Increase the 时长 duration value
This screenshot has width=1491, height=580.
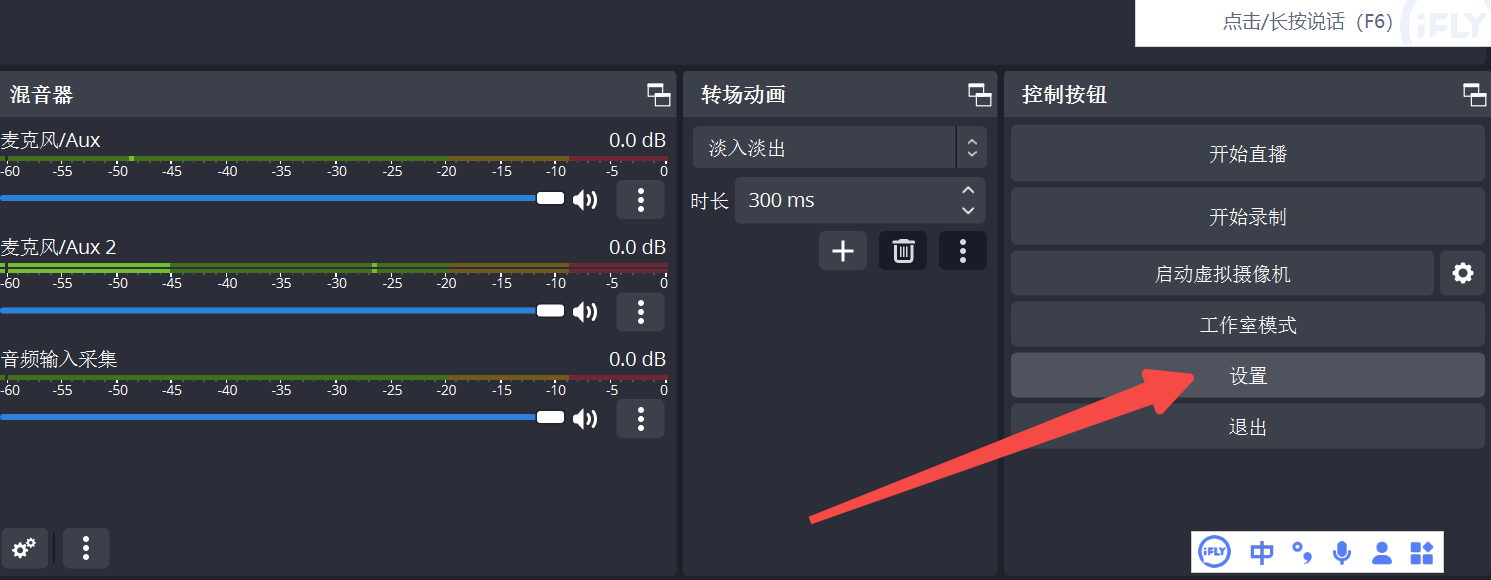point(967,190)
